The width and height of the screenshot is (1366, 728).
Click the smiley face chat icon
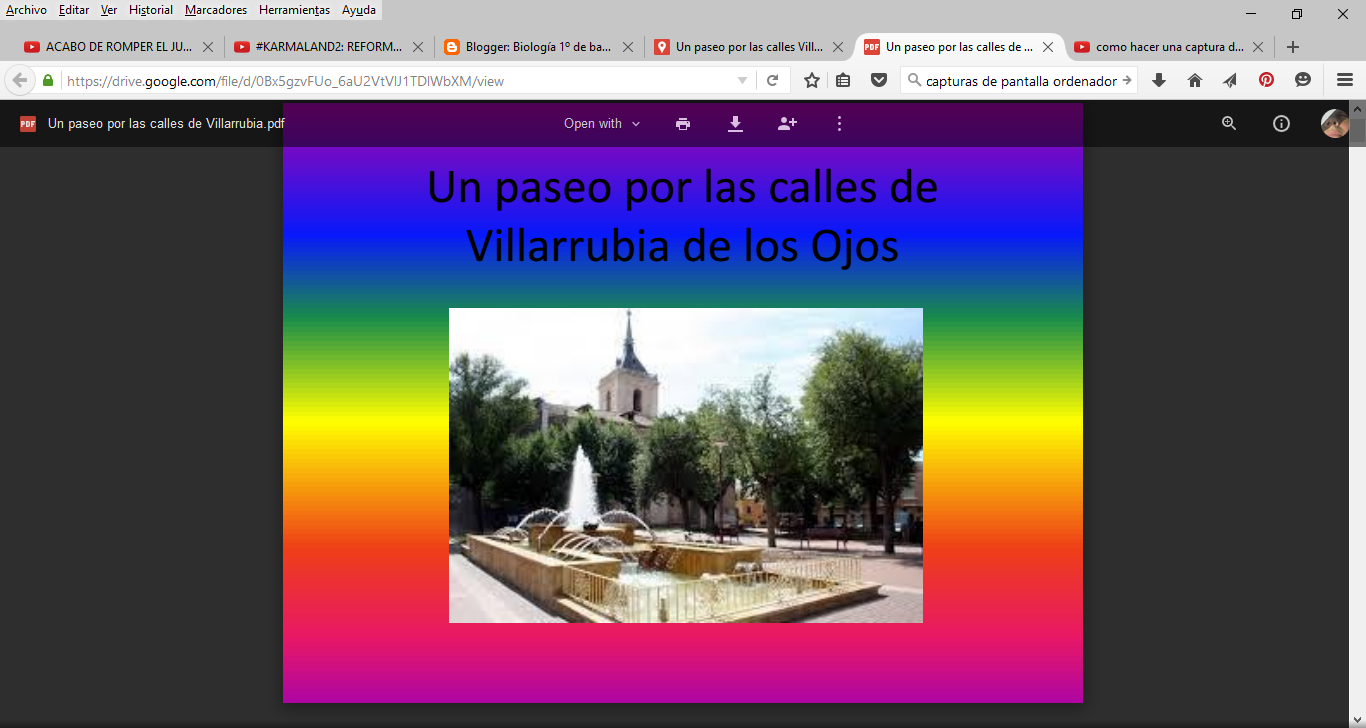pos(1302,80)
